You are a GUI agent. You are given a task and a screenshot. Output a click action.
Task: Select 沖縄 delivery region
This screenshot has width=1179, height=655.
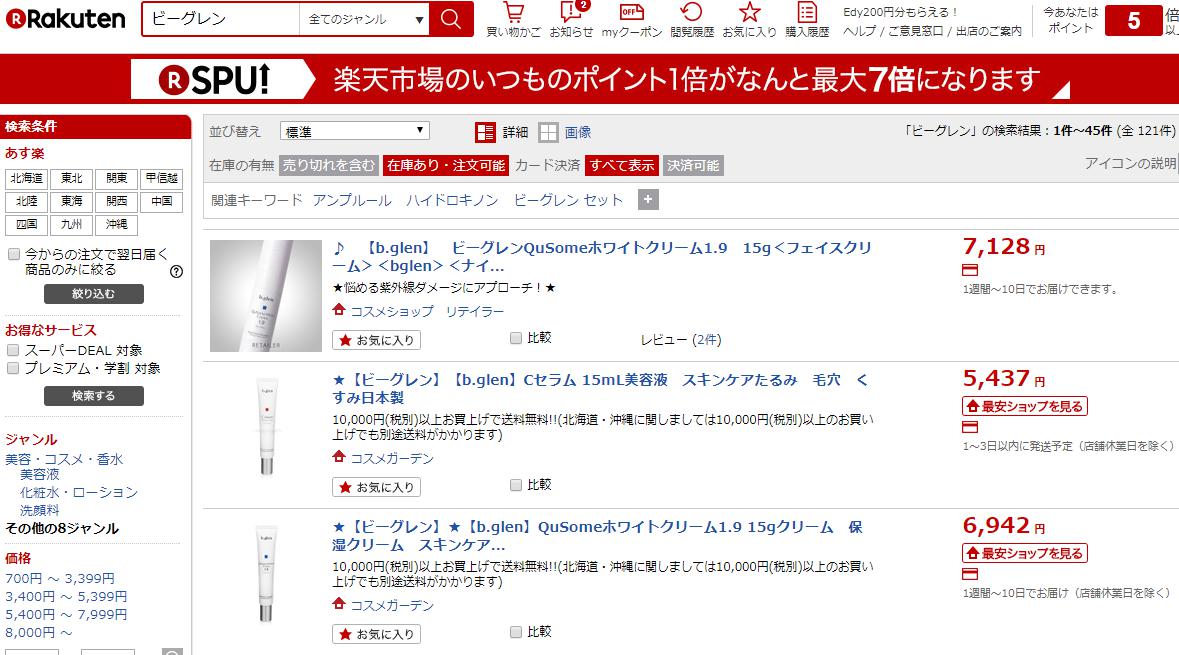point(117,224)
